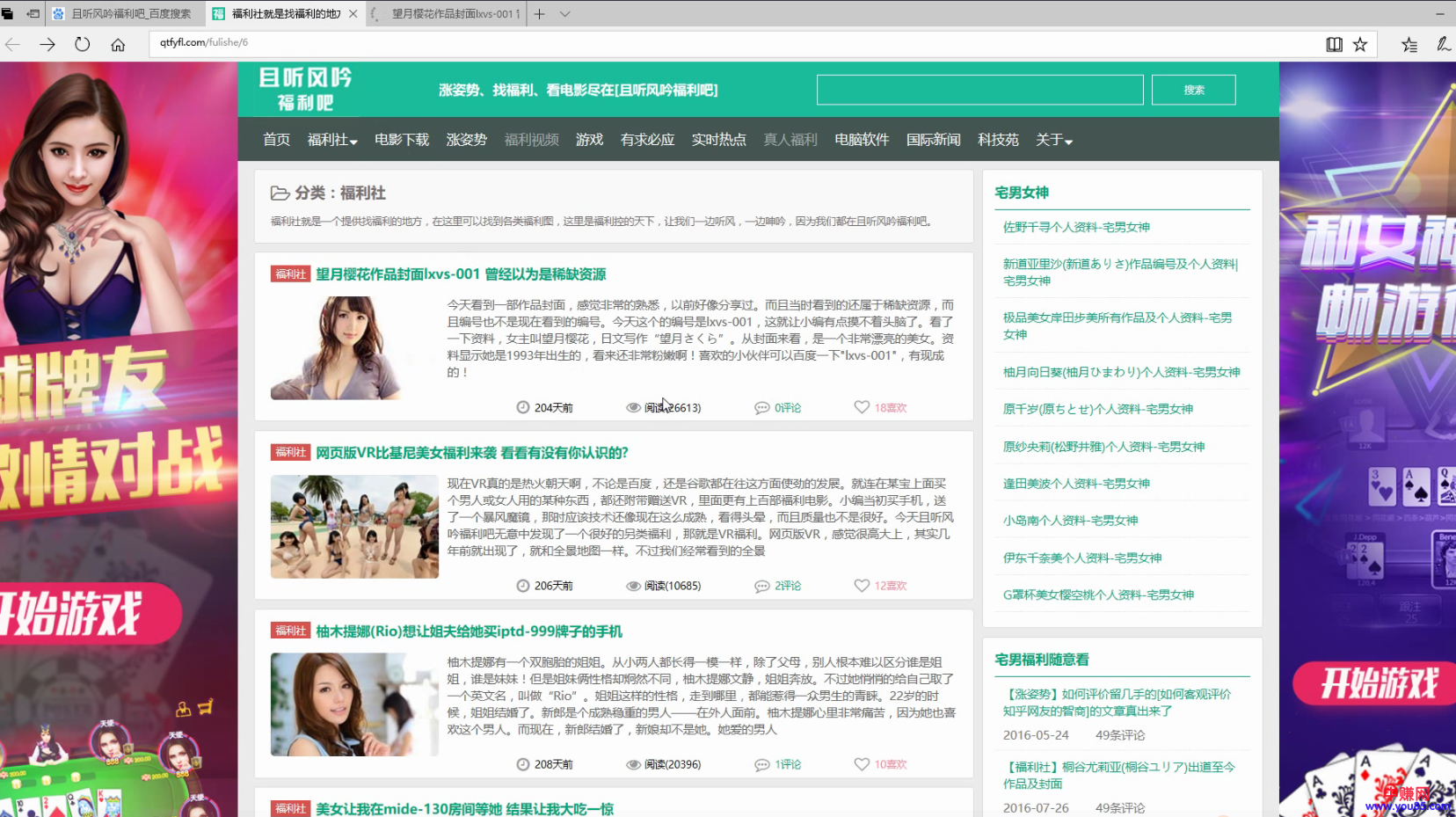Toggle the like heart showing 12喜欢
The height and width of the screenshot is (817, 1456).
pyautogui.click(x=861, y=585)
